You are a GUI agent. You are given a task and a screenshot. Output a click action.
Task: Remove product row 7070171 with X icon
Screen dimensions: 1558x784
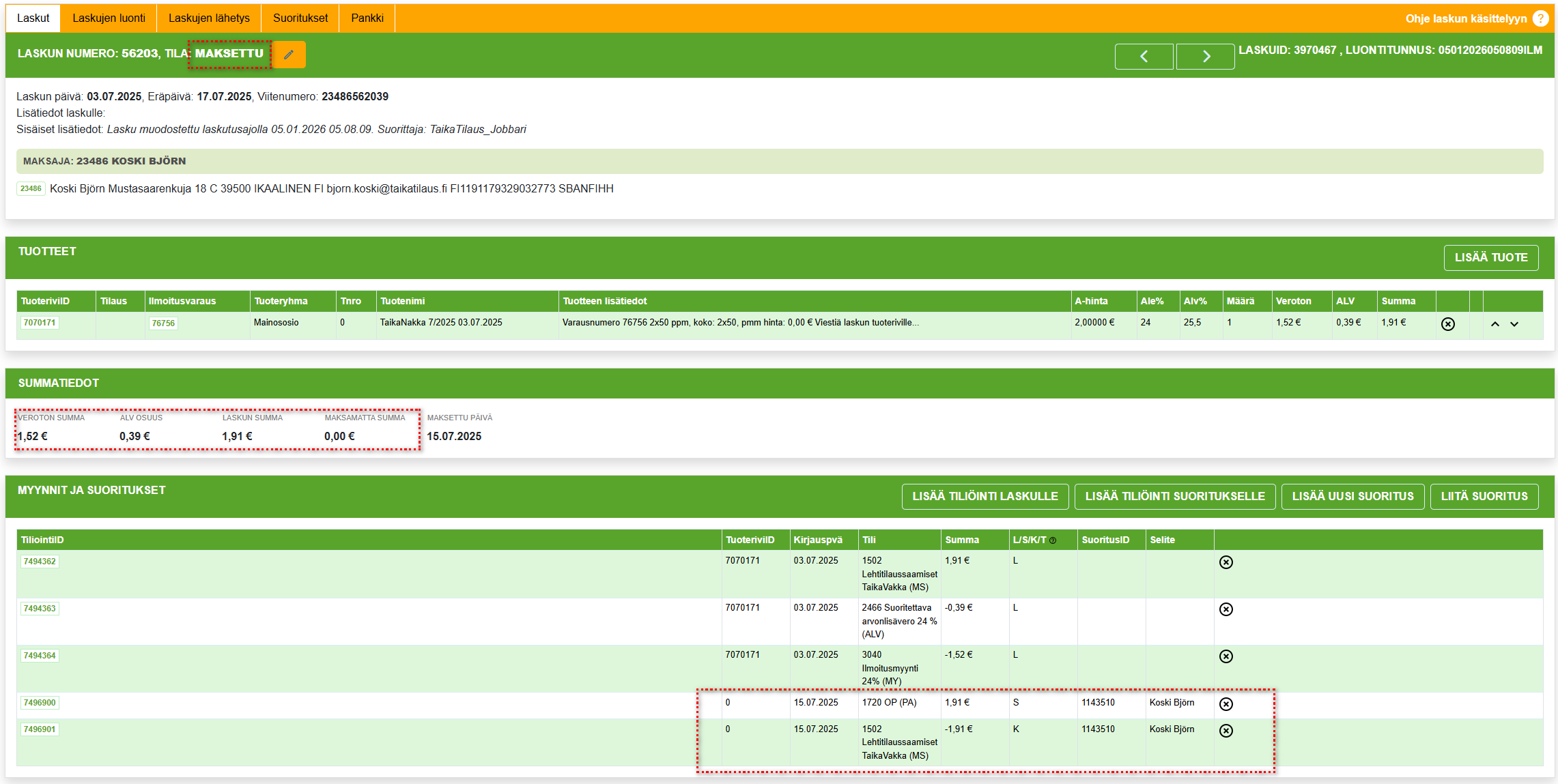[x=1447, y=324]
